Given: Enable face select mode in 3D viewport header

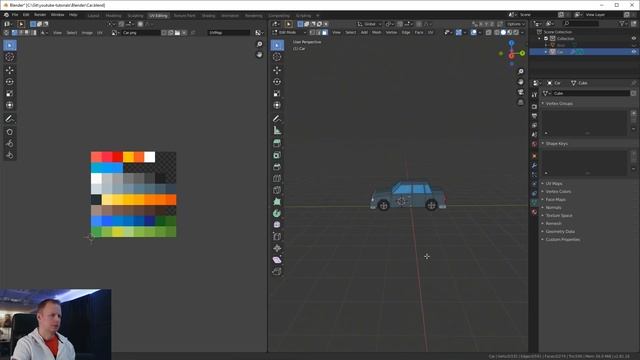Looking at the screenshot, I should (x=325, y=32).
